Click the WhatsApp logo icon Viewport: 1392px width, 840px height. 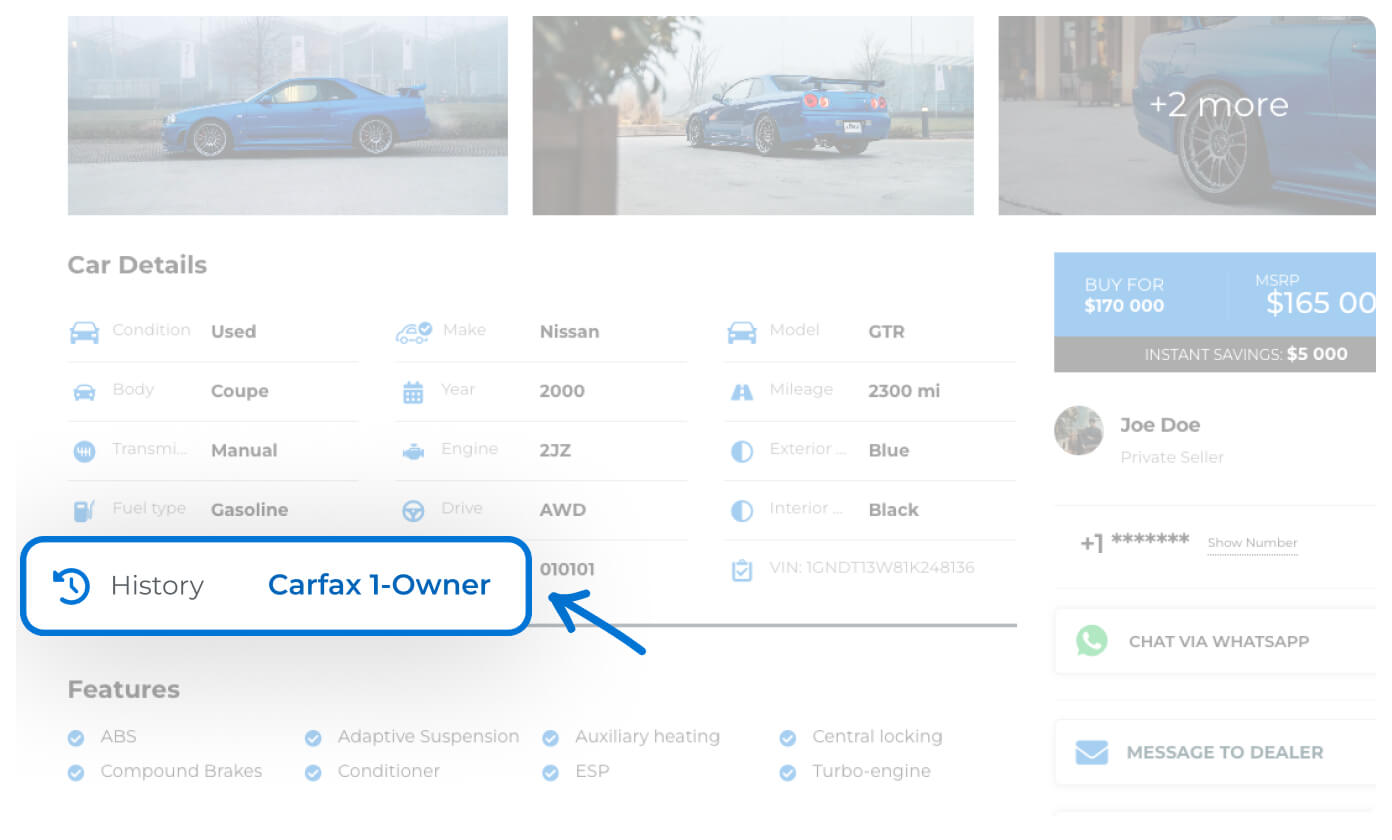tap(1092, 641)
